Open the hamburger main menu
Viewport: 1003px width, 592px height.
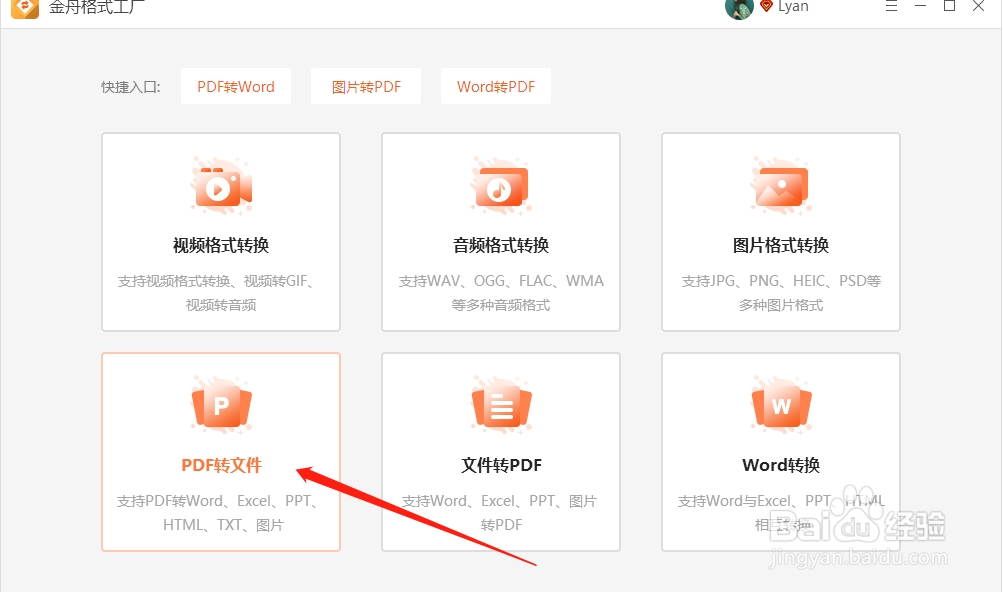891,6
